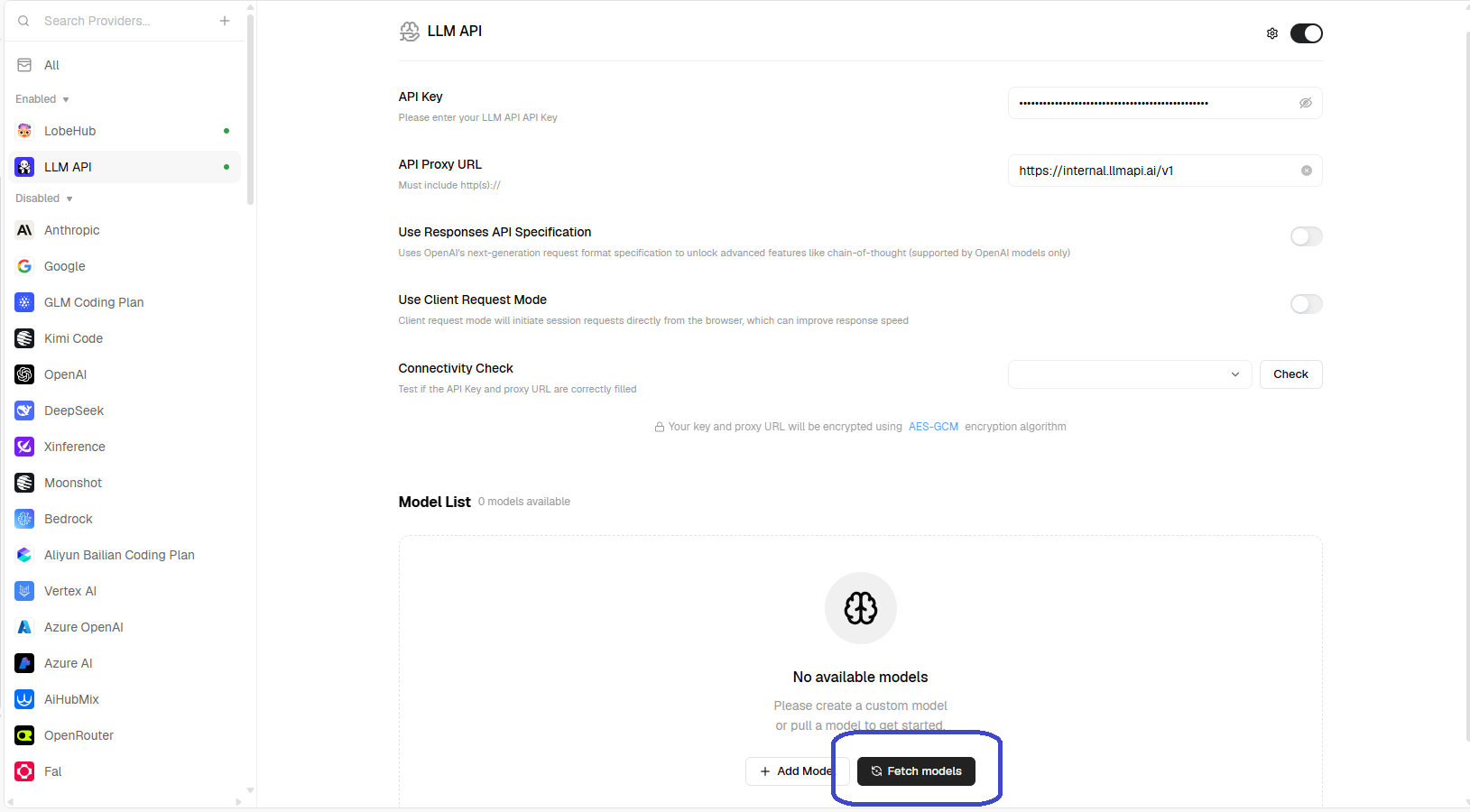This screenshot has height=812, width=1470.
Task: Disable the LLM API provider switch
Action: coord(1306,33)
